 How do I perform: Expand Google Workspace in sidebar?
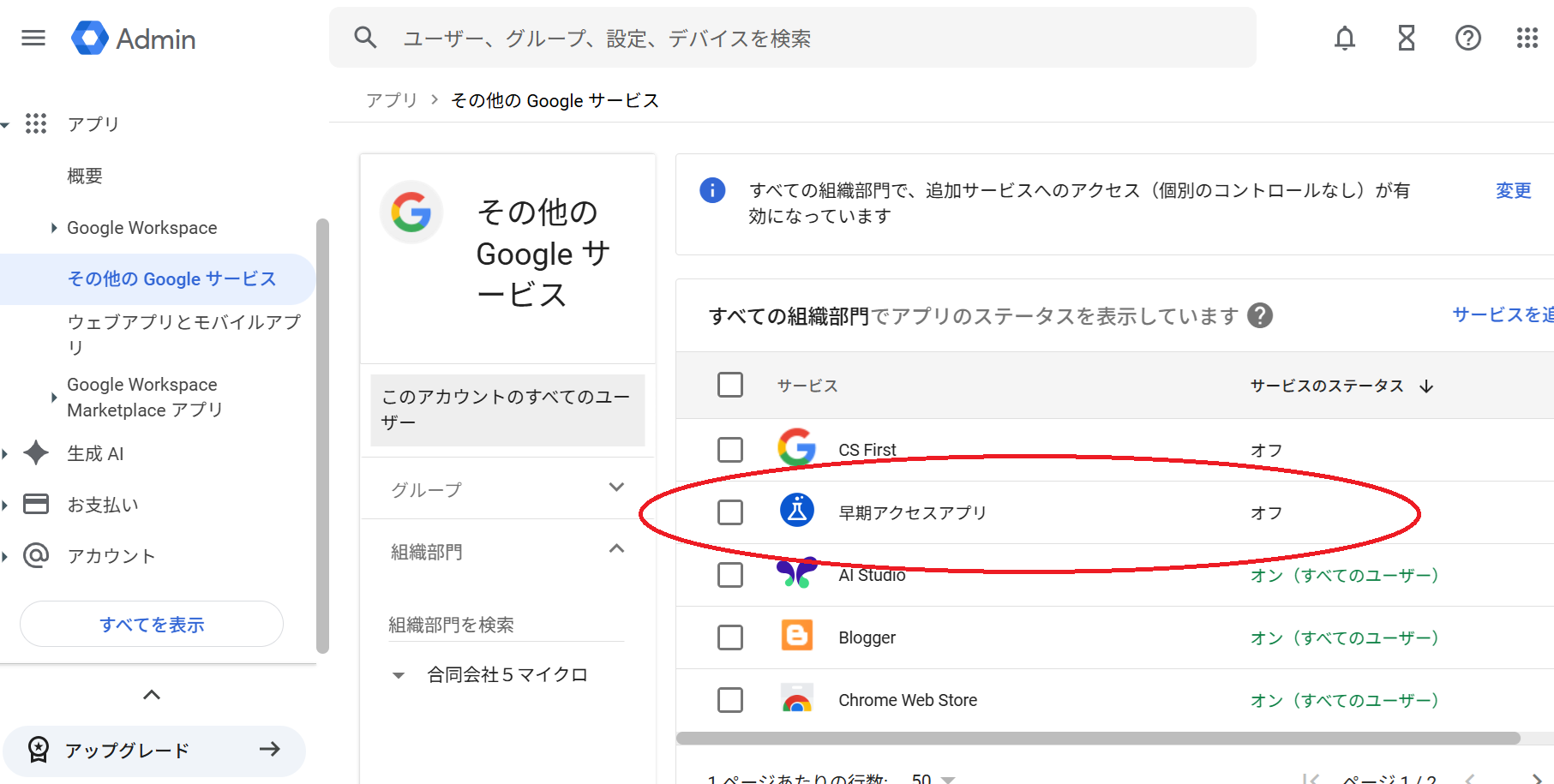point(54,228)
